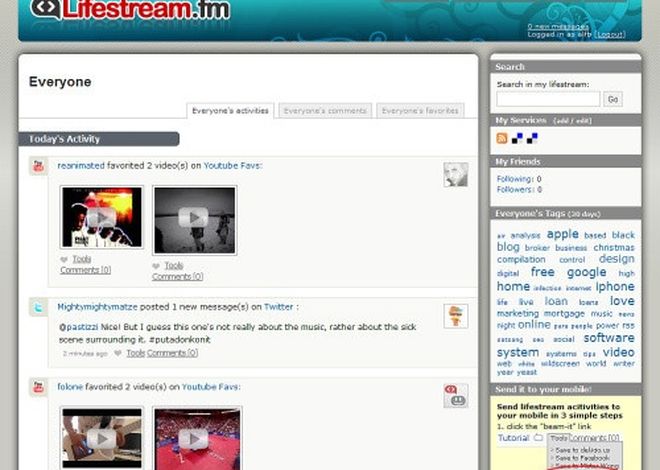Open reanimated's avatar picture
The height and width of the screenshot is (470, 660).
coord(456,174)
